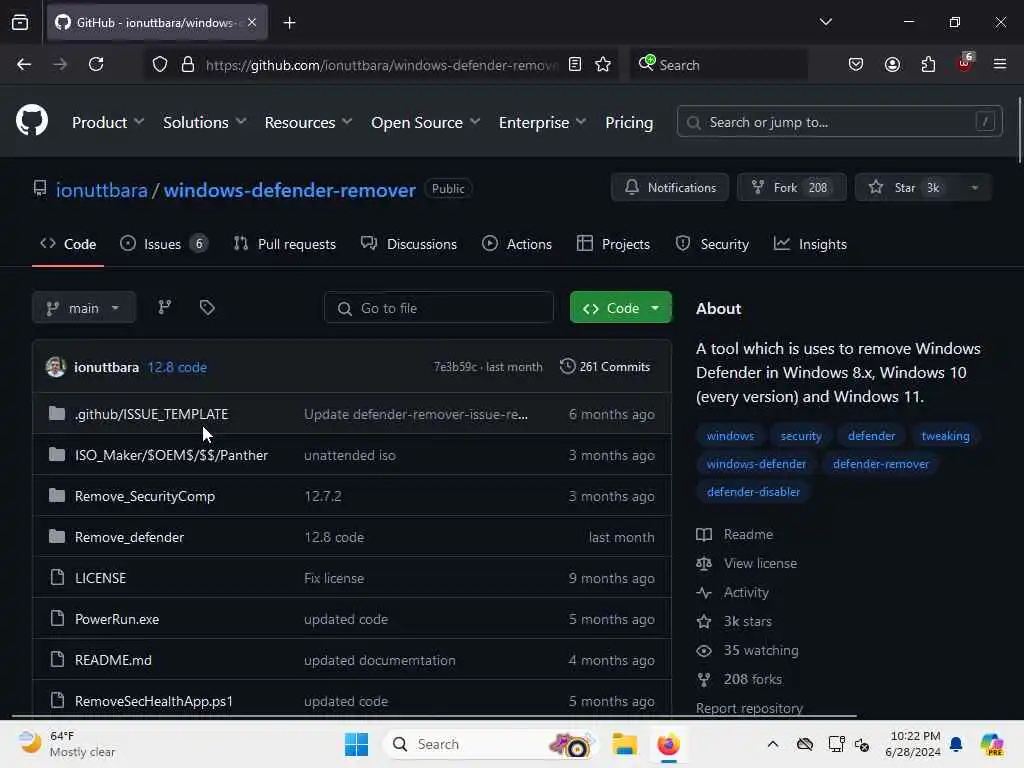Click the Firefox address bar URL
Viewport: 1024px width, 768px height.
382,65
